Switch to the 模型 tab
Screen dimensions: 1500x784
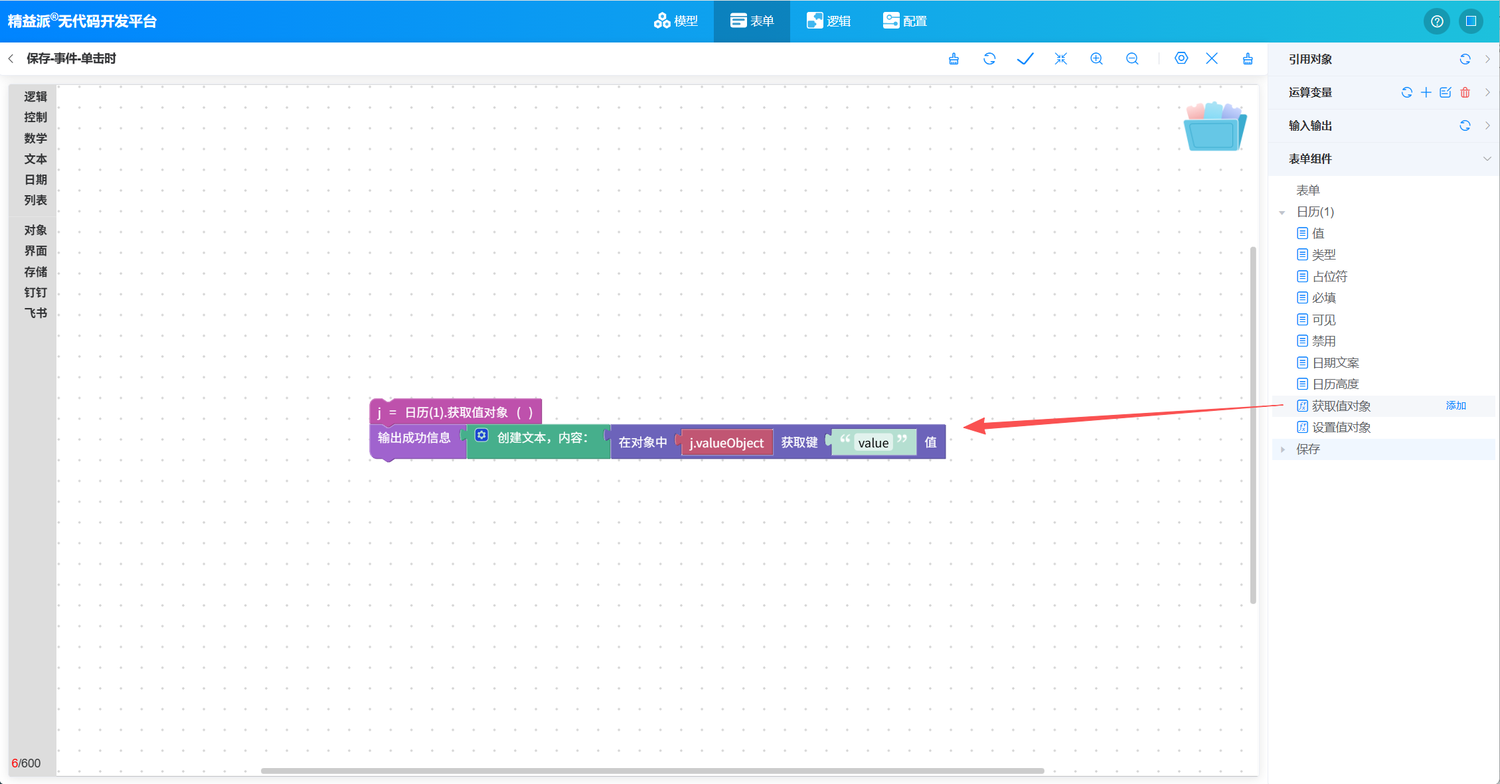(x=676, y=21)
